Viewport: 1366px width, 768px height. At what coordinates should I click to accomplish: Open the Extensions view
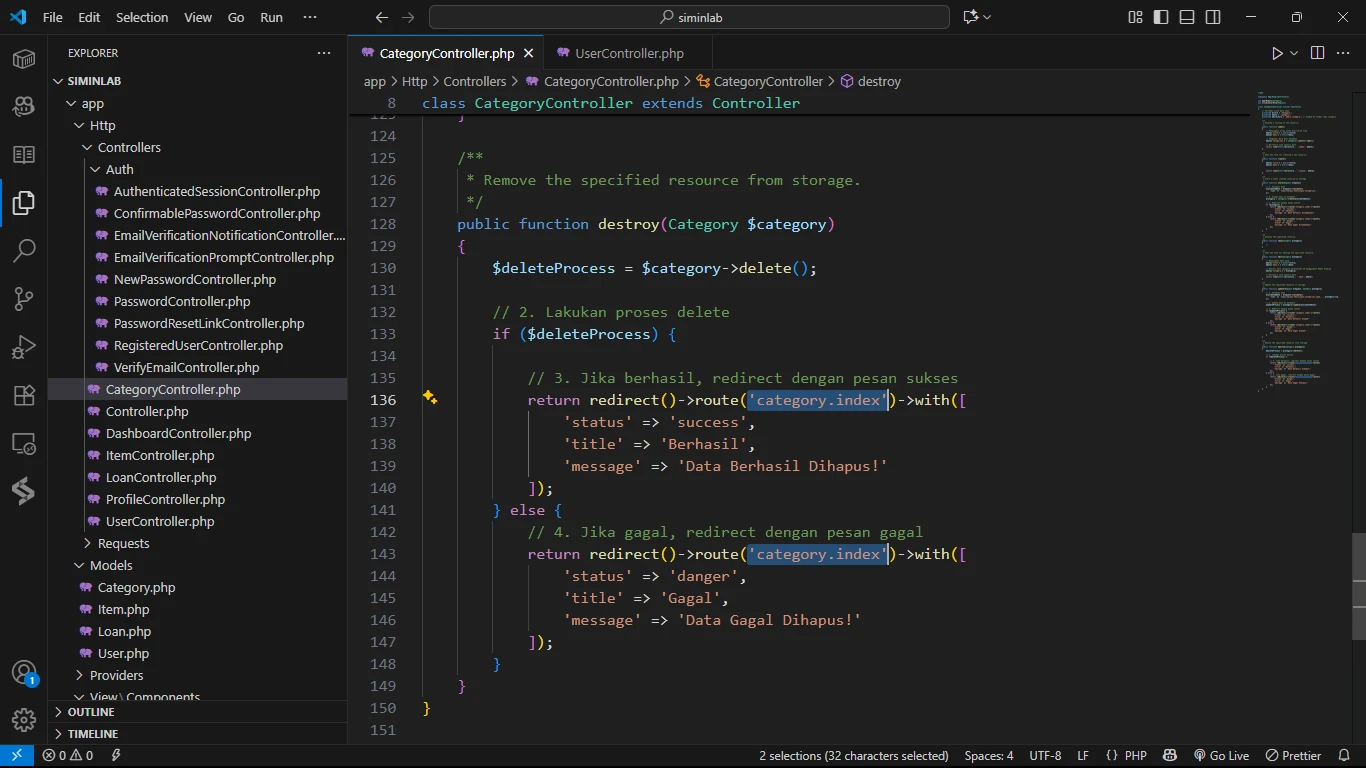(x=24, y=395)
